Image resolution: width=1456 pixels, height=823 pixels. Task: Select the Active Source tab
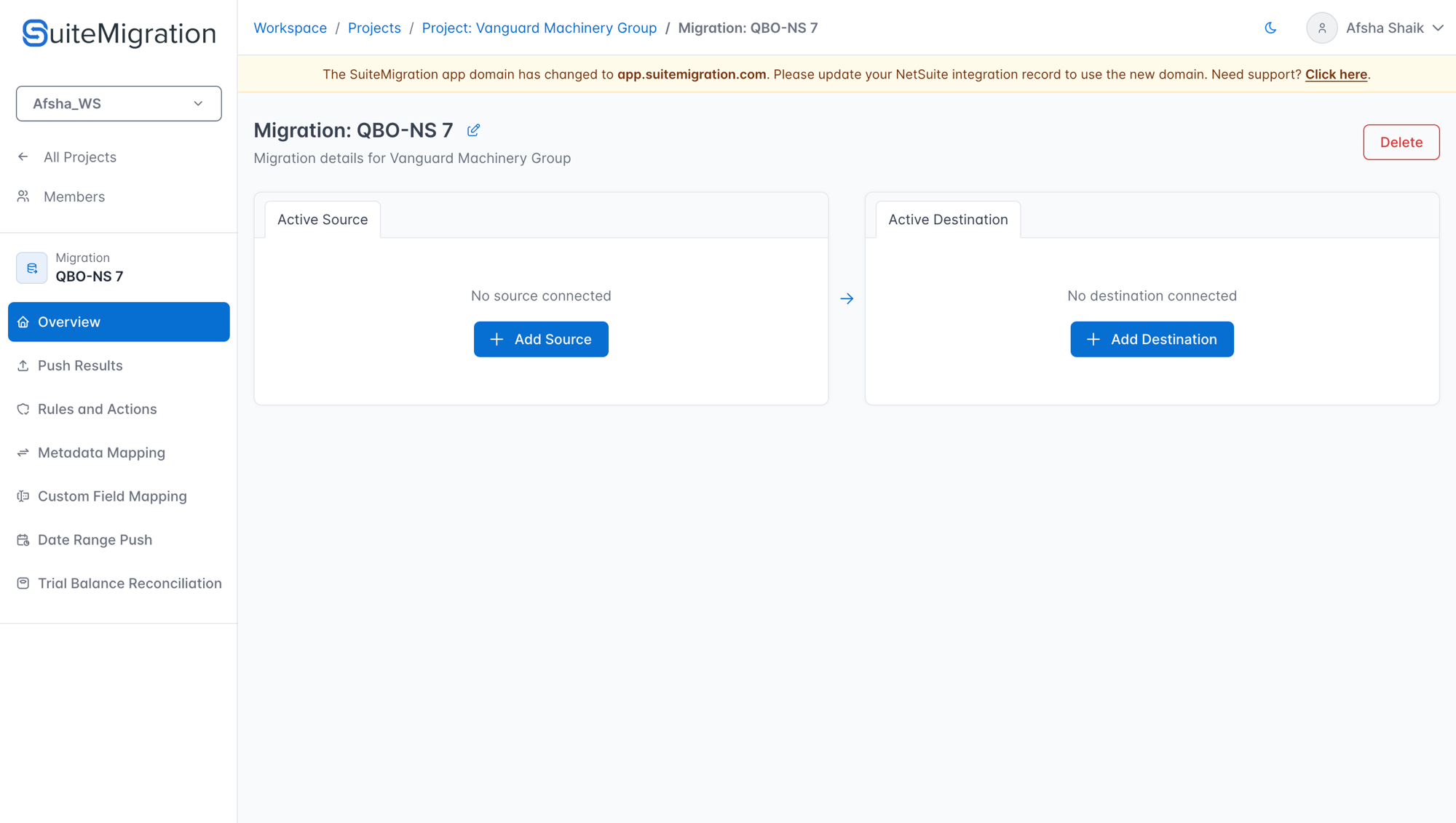point(323,220)
